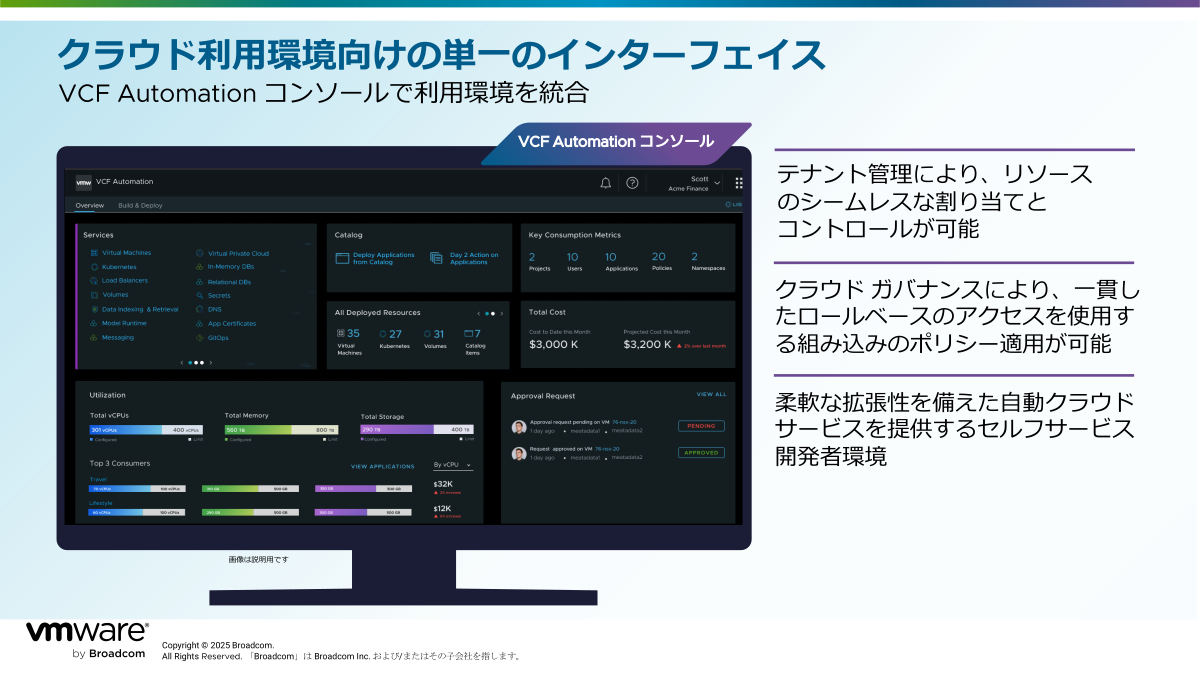Go to previous Services page arrow
The height and width of the screenshot is (675, 1200).
181,363
